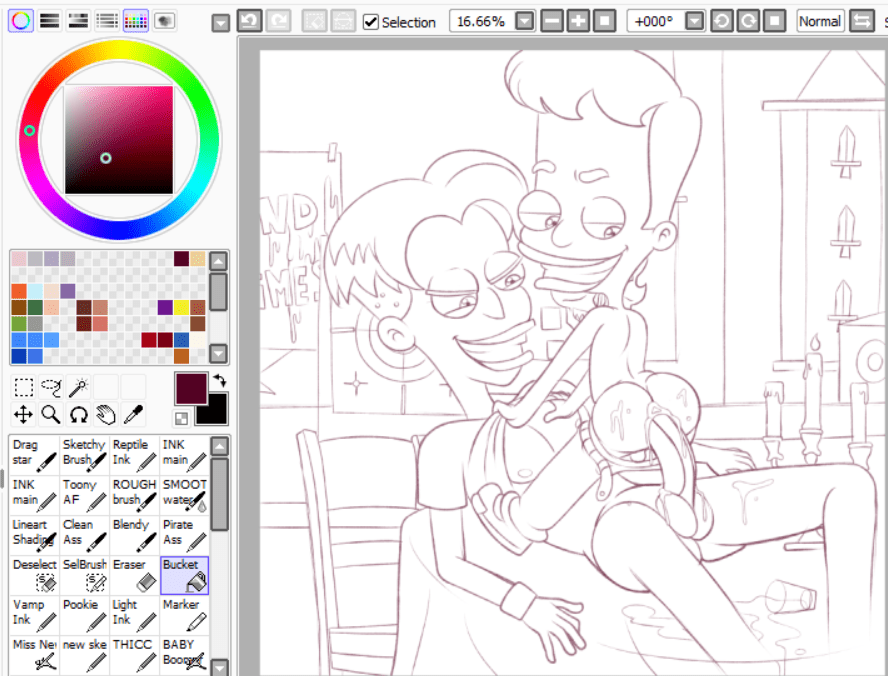This screenshot has height=676, width=888.
Task: Toggle the color wheel panel view
Action: 20,20
